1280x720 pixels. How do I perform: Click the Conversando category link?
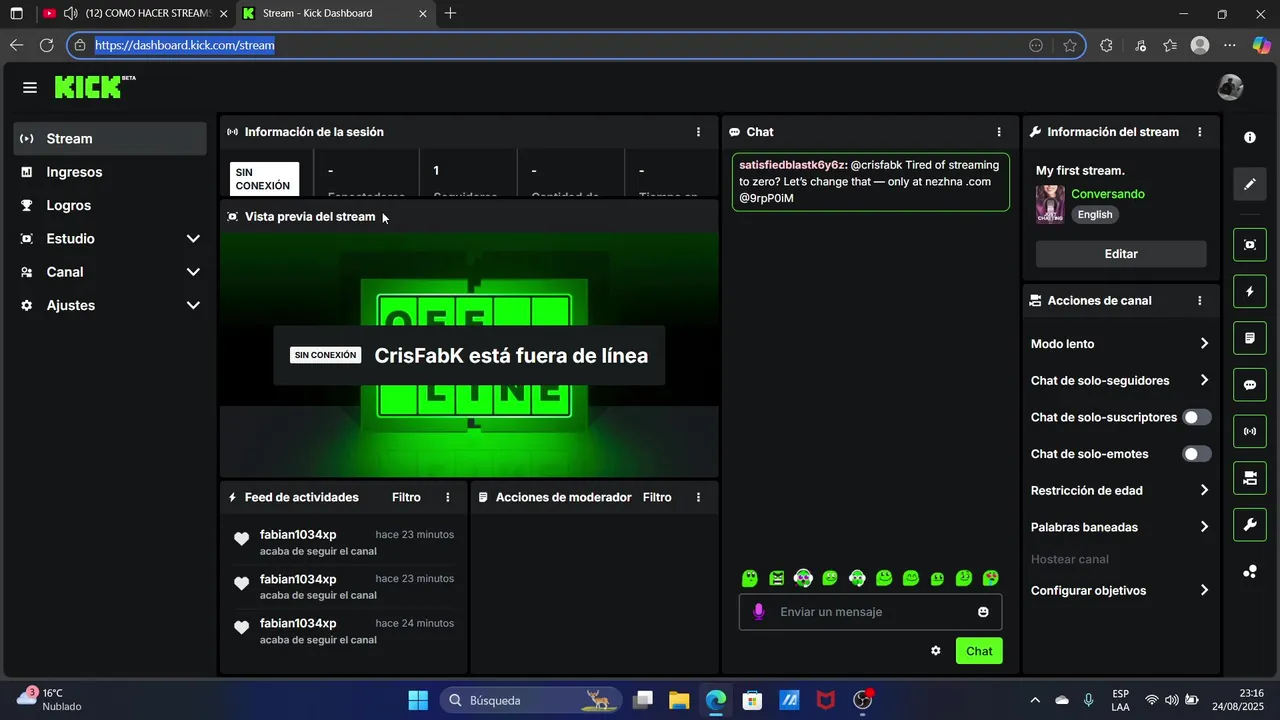pyautogui.click(x=1108, y=194)
